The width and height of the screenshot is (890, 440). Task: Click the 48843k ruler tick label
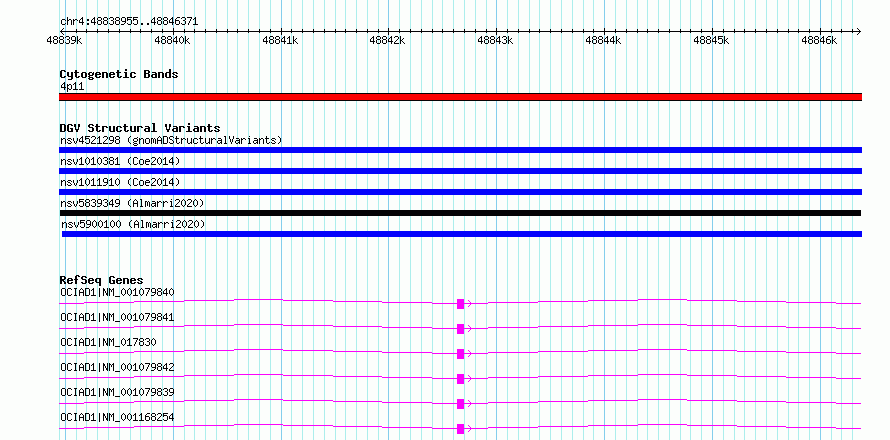(496, 40)
